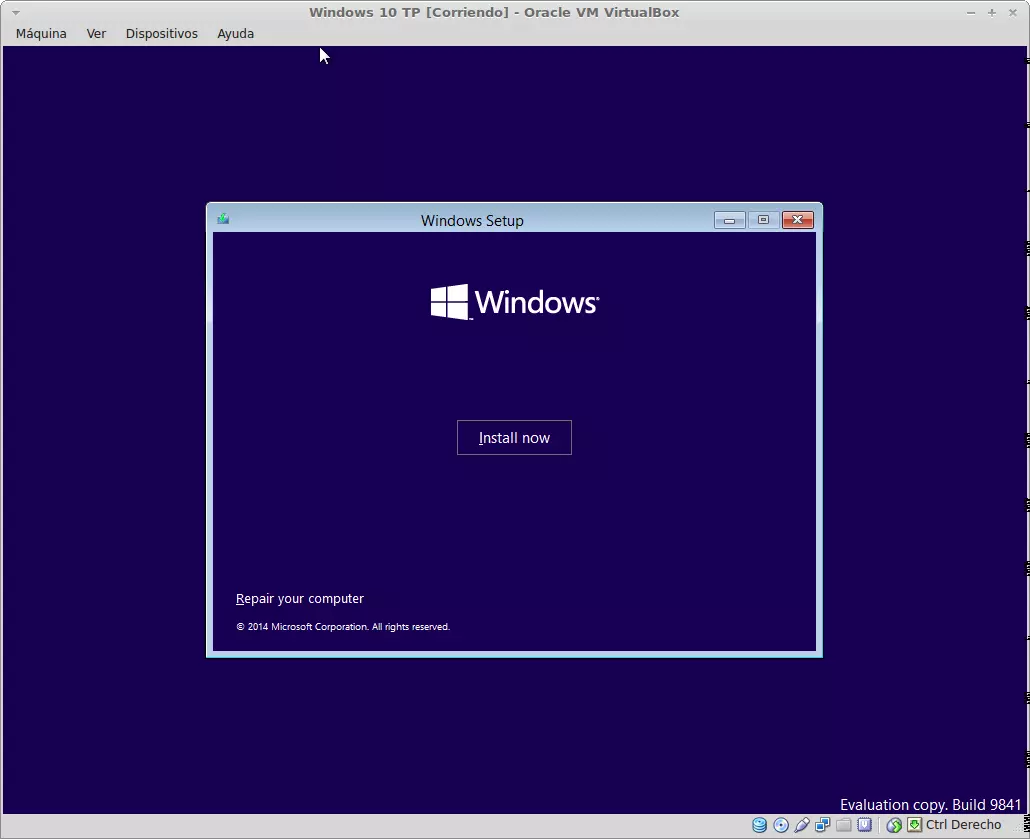Screen dimensions: 1030x839
Task: Click the virtualization chip status icon
Action: point(864,825)
